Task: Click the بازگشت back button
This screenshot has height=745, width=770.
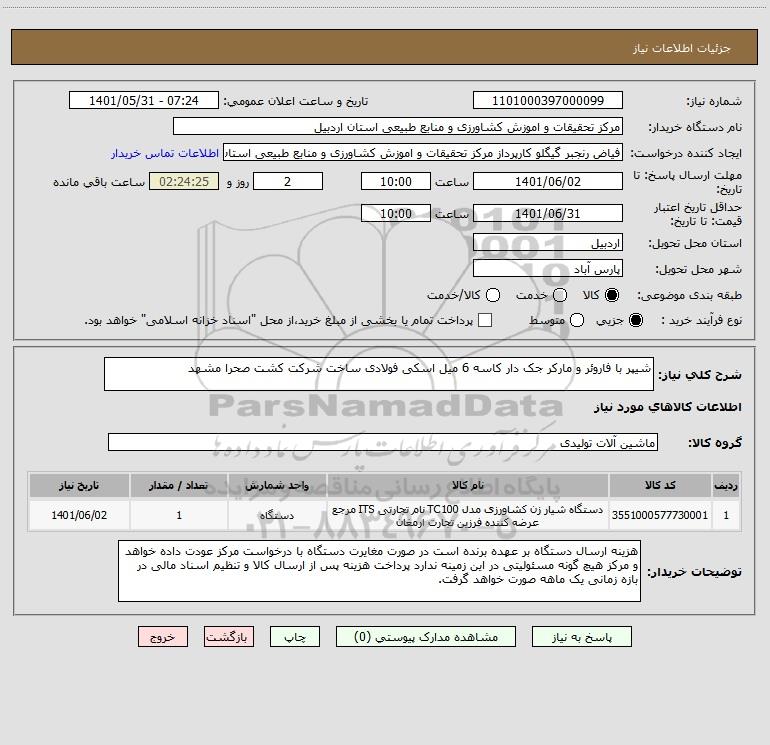Action: (229, 637)
